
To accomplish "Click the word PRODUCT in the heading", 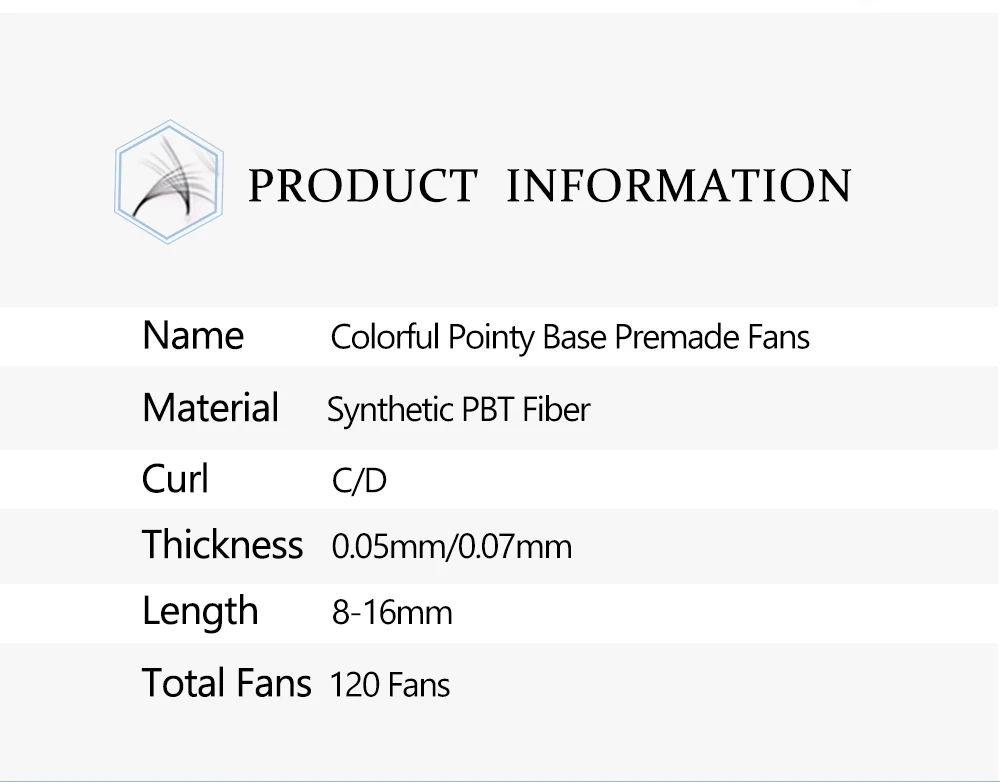I will (362, 186).
